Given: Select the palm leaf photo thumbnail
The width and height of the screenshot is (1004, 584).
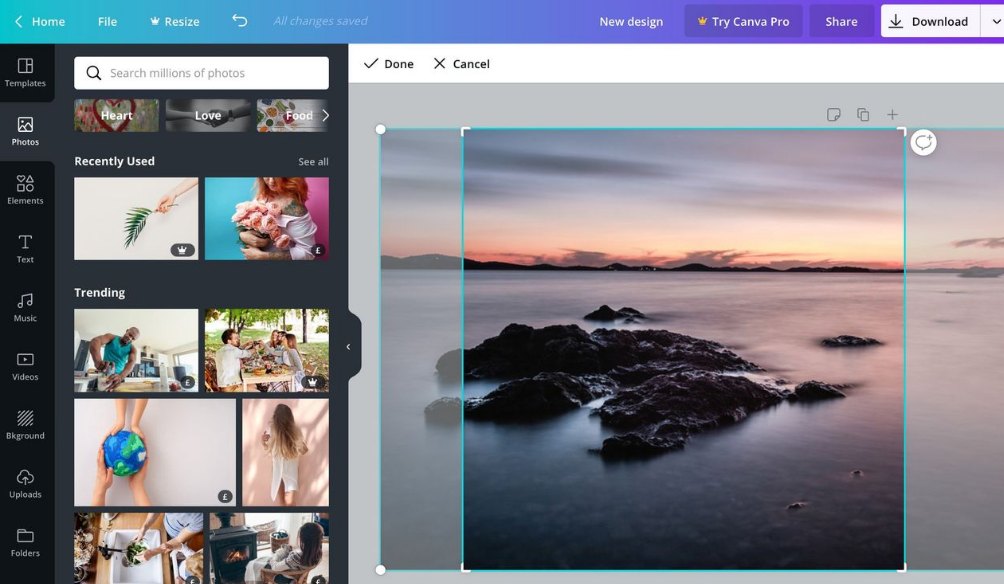Looking at the screenshot, I should (136, 218).
